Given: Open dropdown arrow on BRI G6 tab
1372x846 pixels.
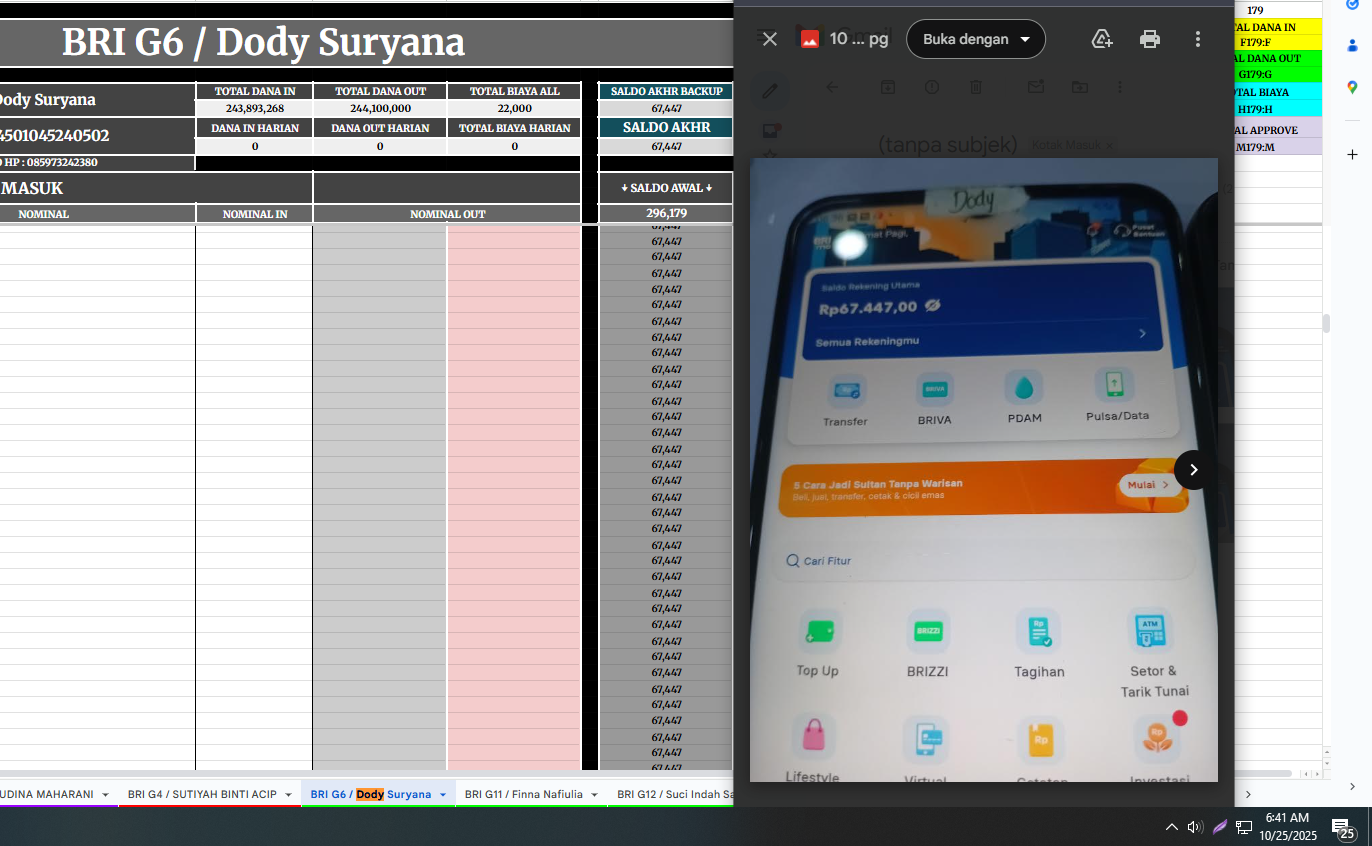Looking at the screenshot, I should coord(442,795).
